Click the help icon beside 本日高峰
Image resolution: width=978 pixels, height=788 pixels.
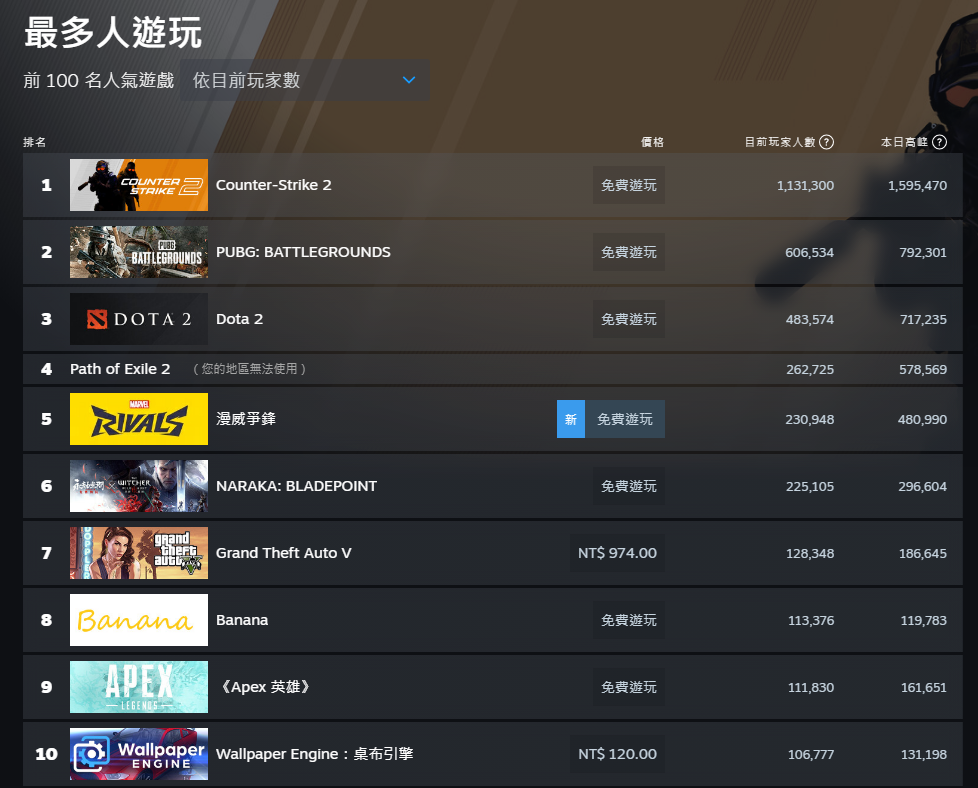[x=939, y=142]
